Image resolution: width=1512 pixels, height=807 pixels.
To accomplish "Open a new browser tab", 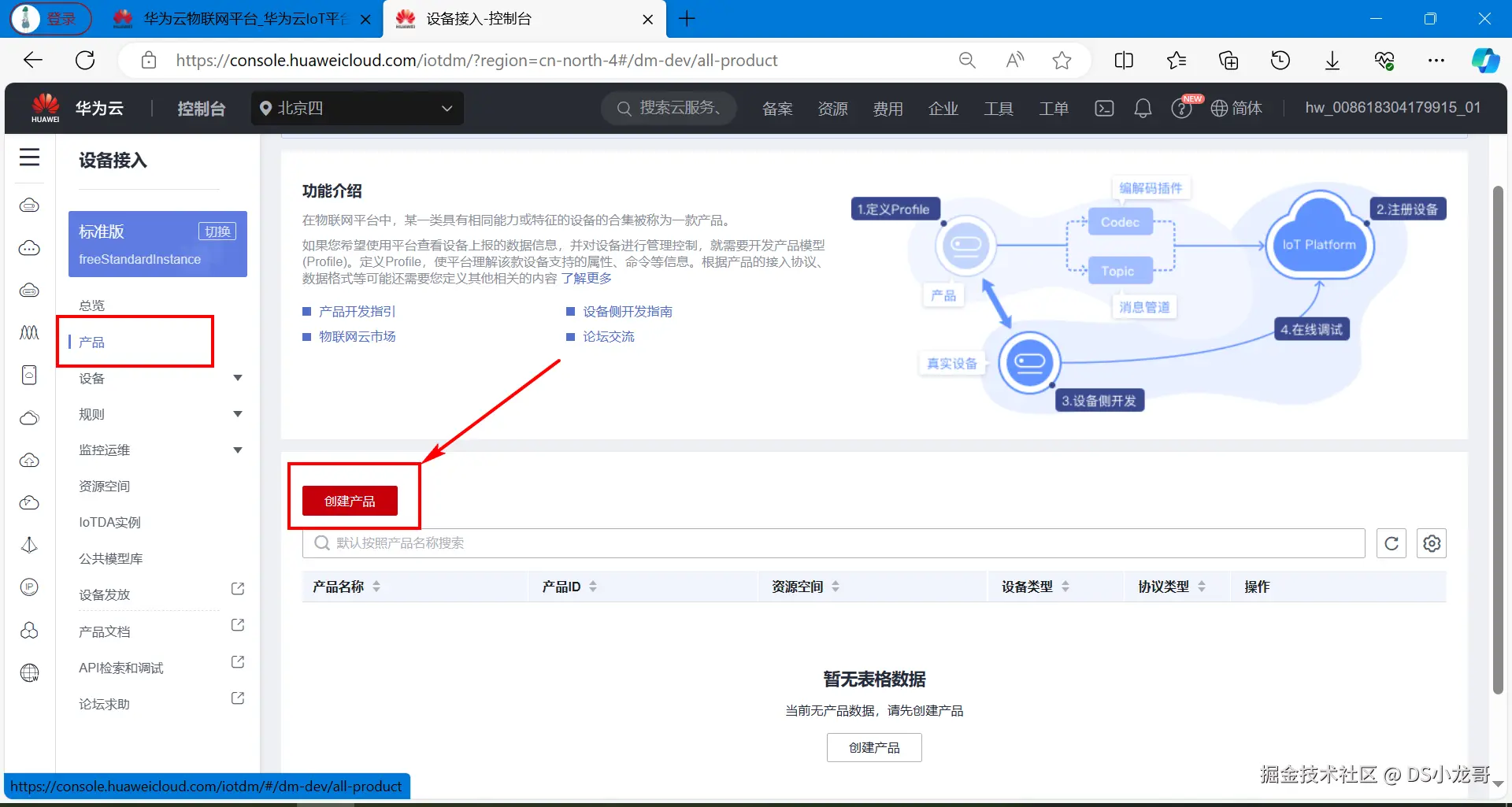I will tap(687, 19).
